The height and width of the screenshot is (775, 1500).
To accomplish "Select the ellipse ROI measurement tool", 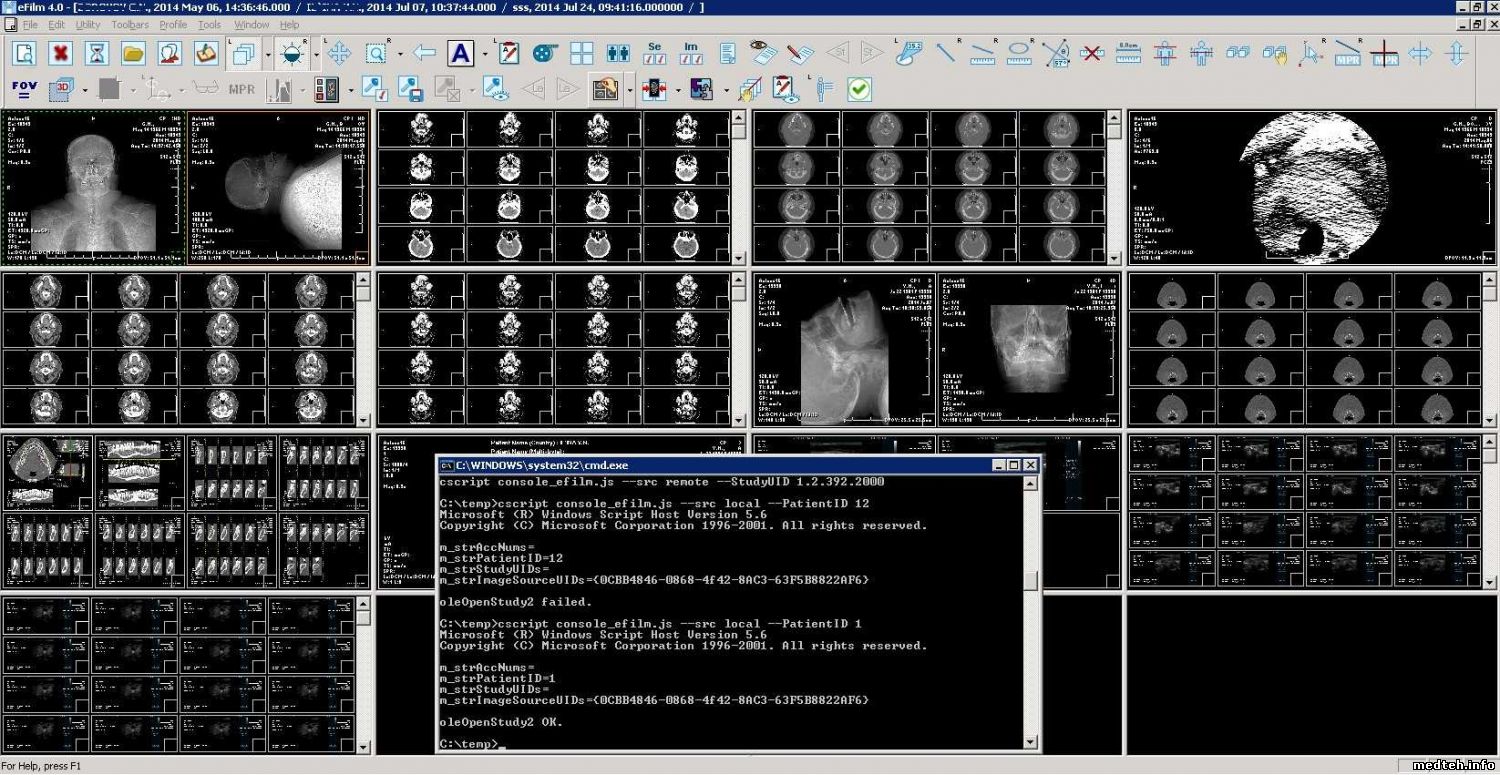I will [x=1019, y=53].
